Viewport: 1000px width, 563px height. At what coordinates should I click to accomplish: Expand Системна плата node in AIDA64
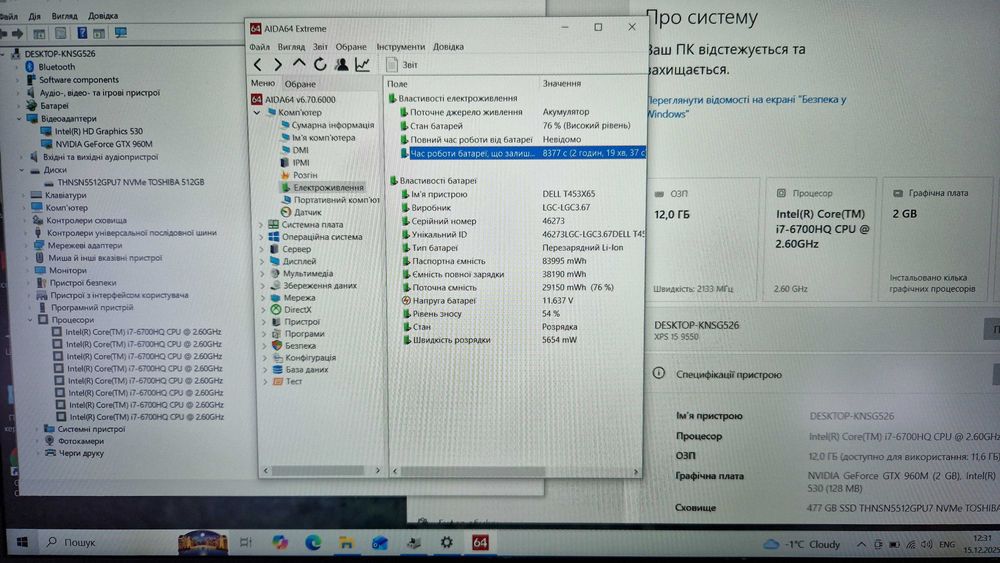(261, 224)
